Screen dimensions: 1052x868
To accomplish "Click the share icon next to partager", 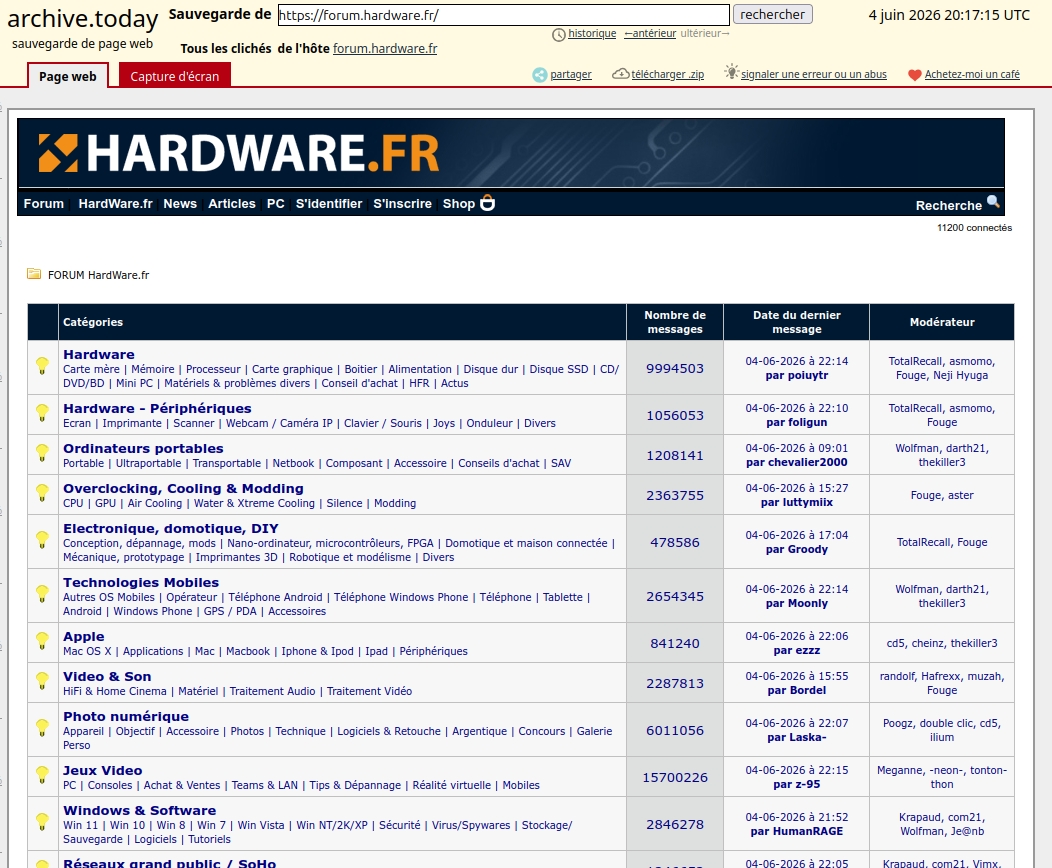I will (x=539, y=75).
